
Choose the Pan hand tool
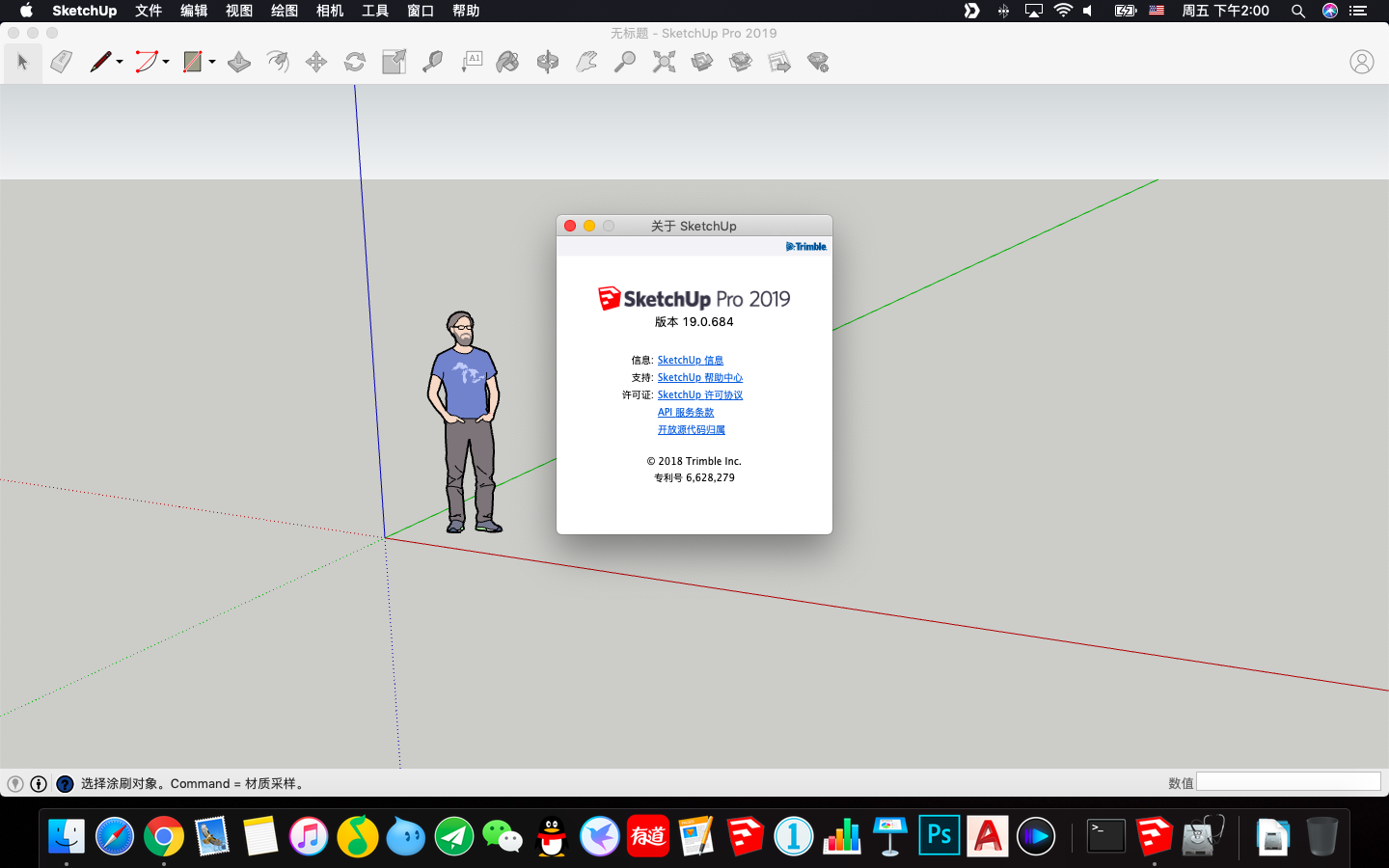point(586,63)
